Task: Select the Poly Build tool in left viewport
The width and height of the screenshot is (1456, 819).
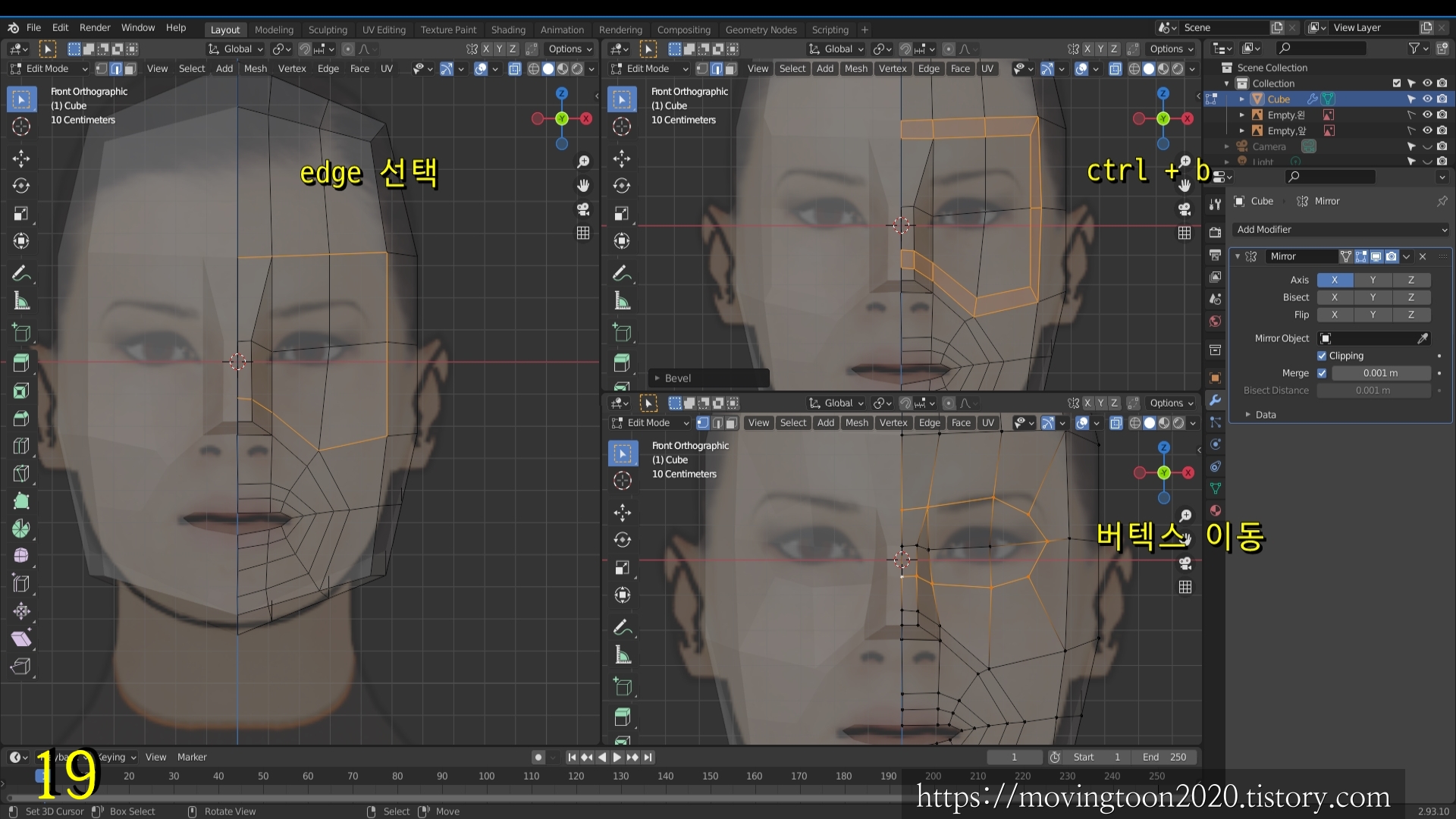Action: coord(21,501)
